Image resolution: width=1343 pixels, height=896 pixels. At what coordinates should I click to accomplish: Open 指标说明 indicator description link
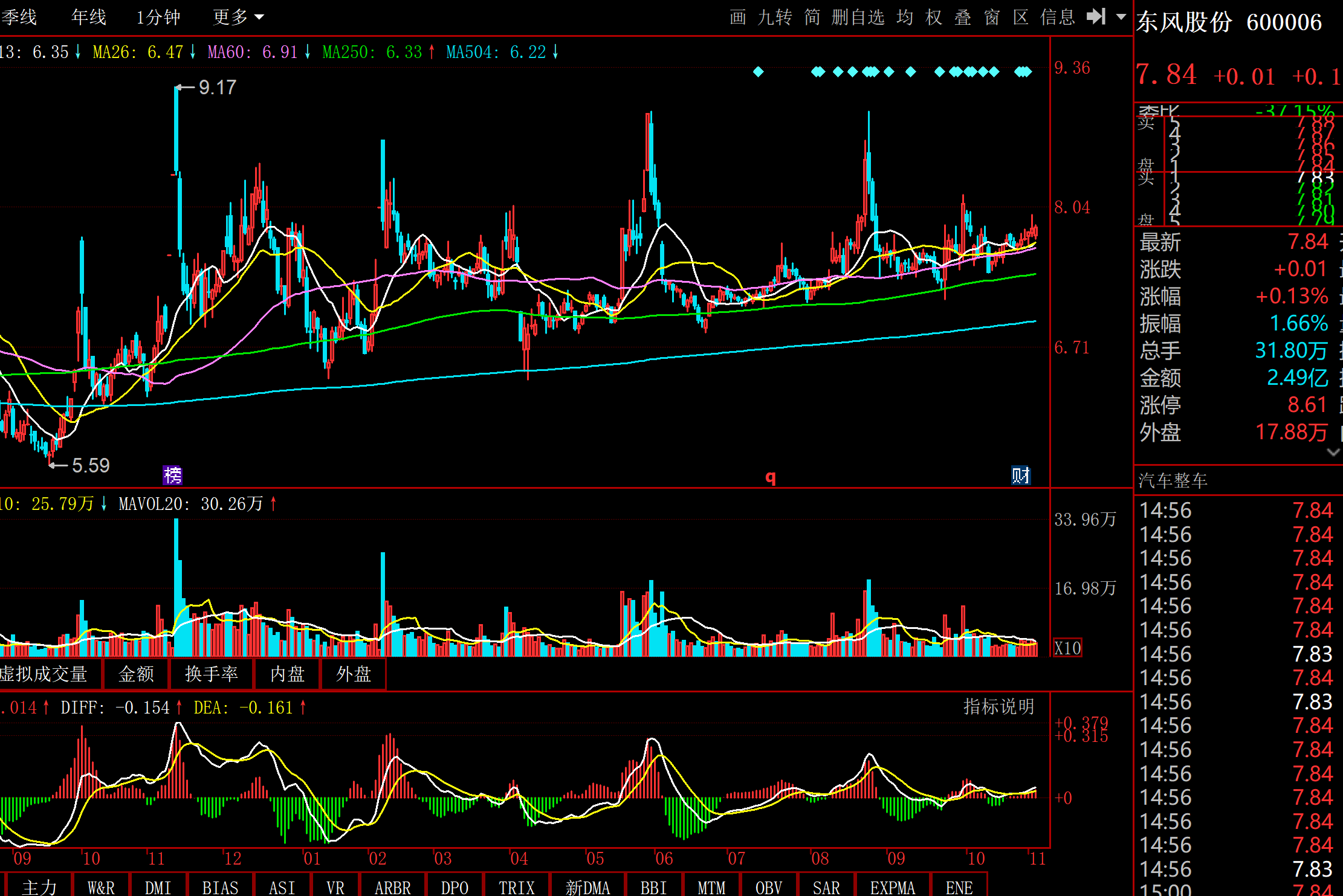click(998, 706)
